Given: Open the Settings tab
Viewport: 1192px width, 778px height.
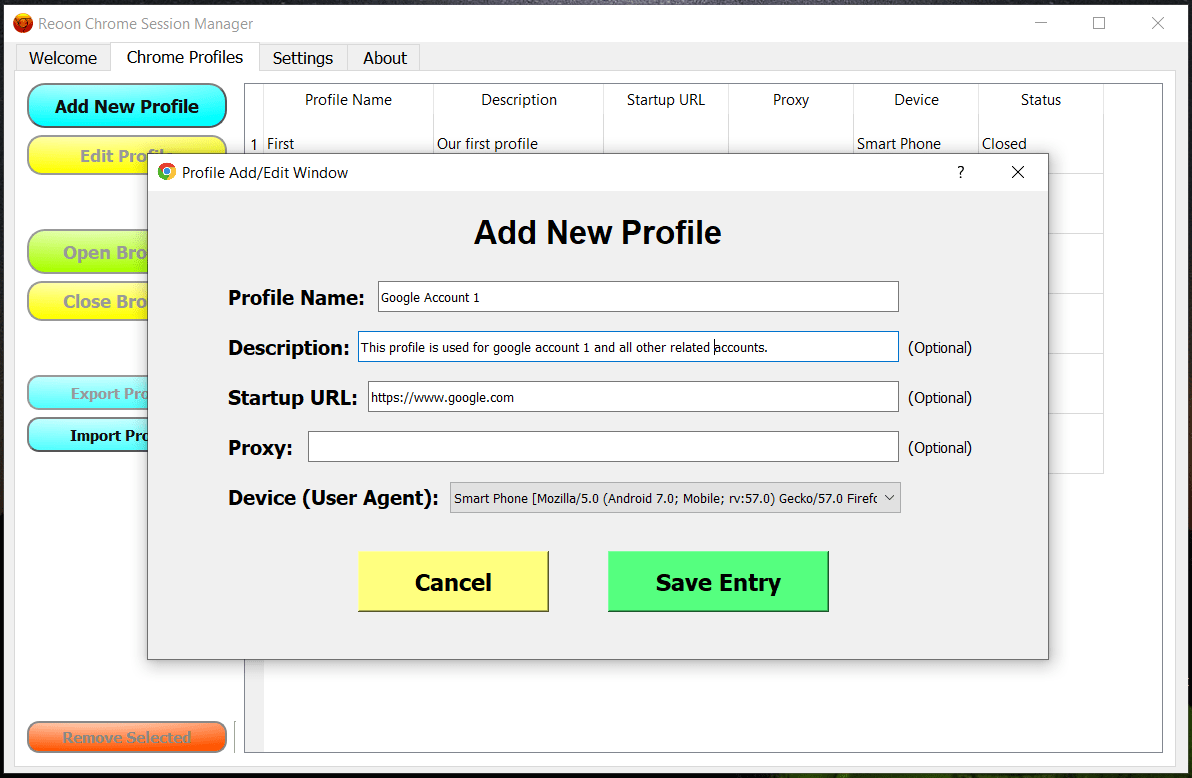Looking at the screenshot, I should (x=303, y=58).
